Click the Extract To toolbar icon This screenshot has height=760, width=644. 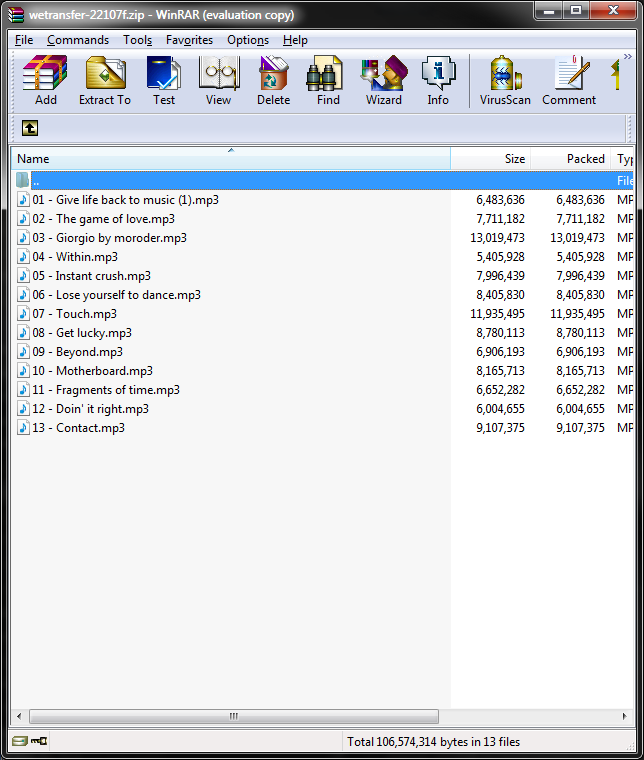(105, 80)
